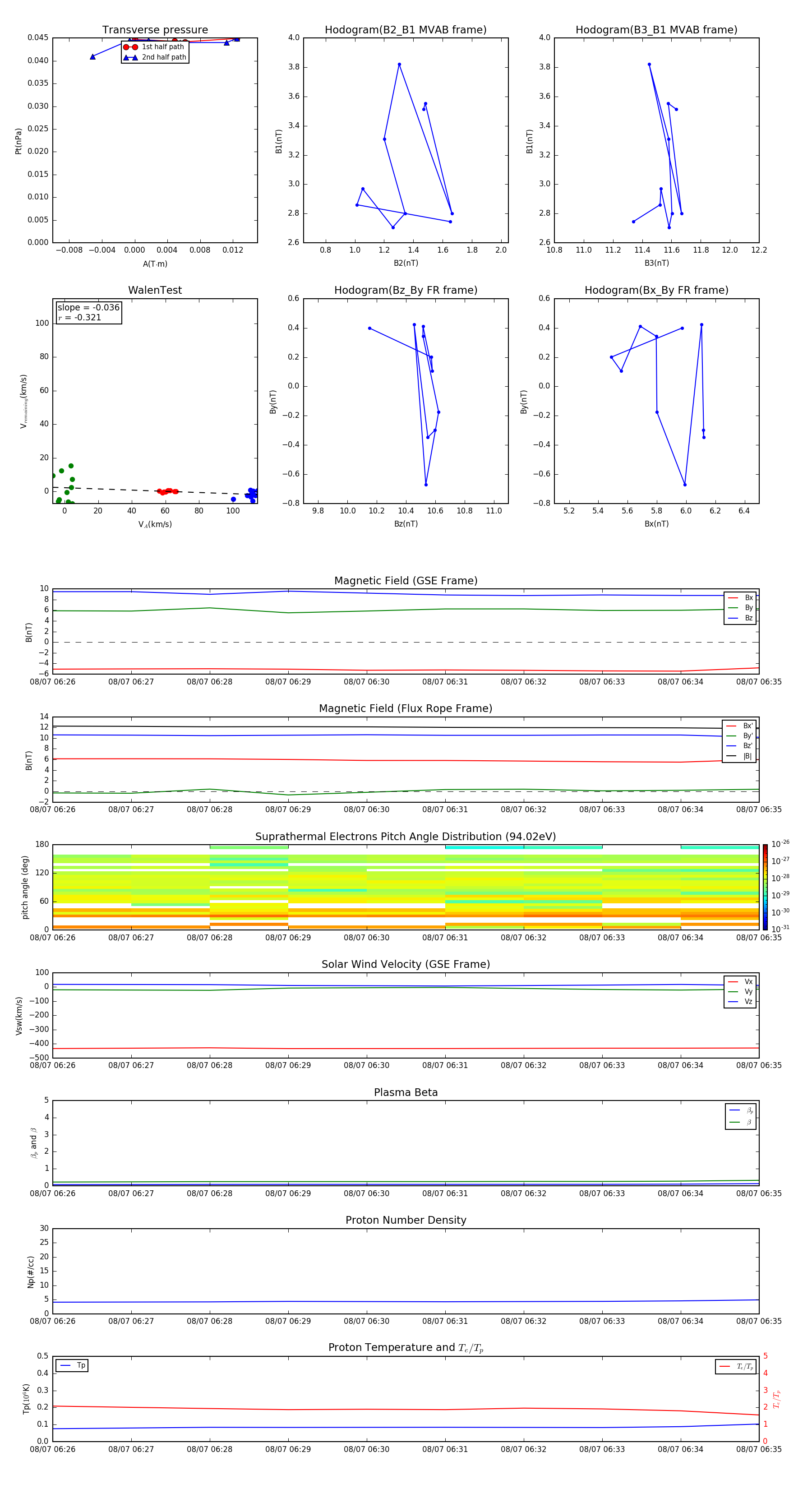Click the By legend entry in GSE magnetic field
The height and width of the screenshot is (1489, 812).
(x=740, y=608)
